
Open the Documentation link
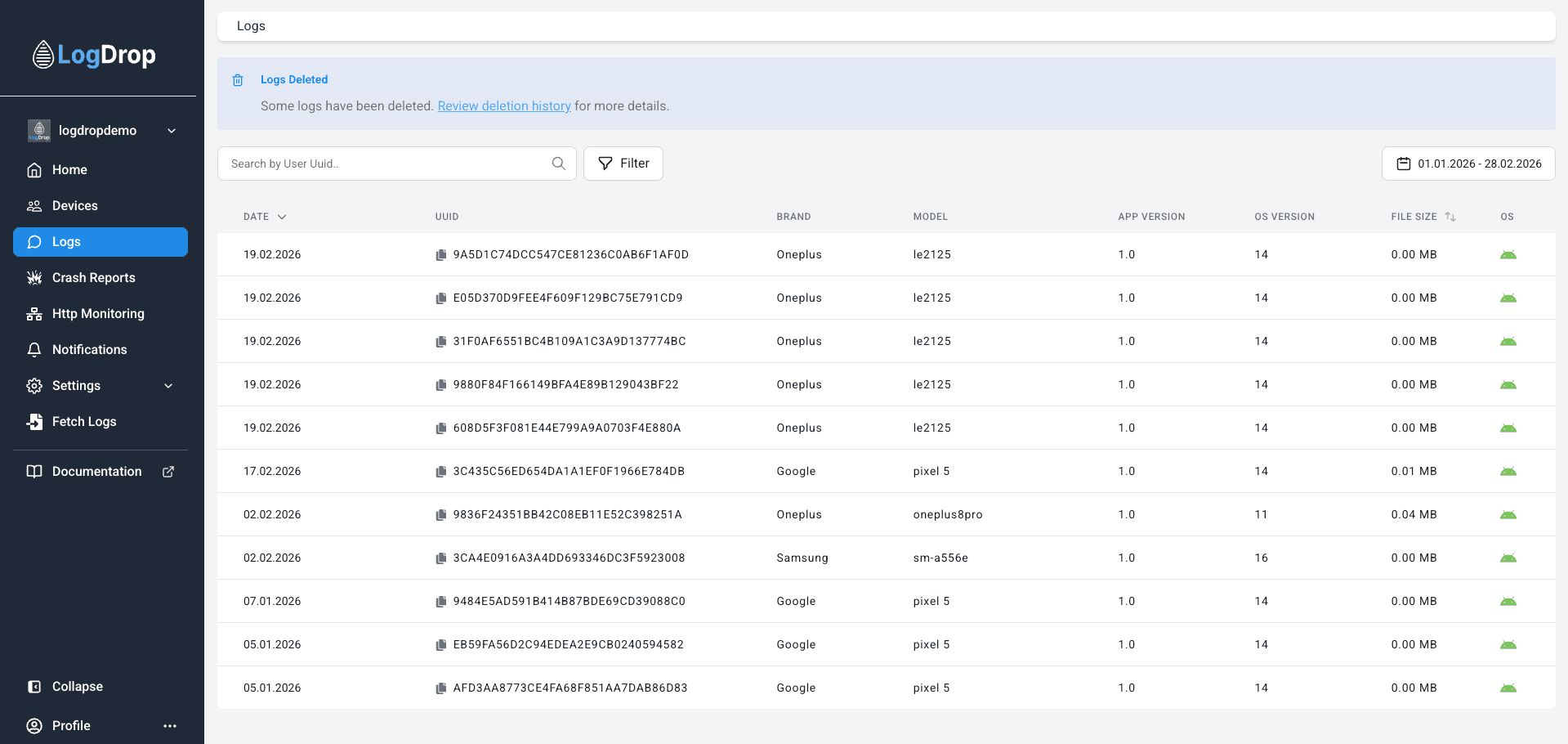click(x=101, y=472)
